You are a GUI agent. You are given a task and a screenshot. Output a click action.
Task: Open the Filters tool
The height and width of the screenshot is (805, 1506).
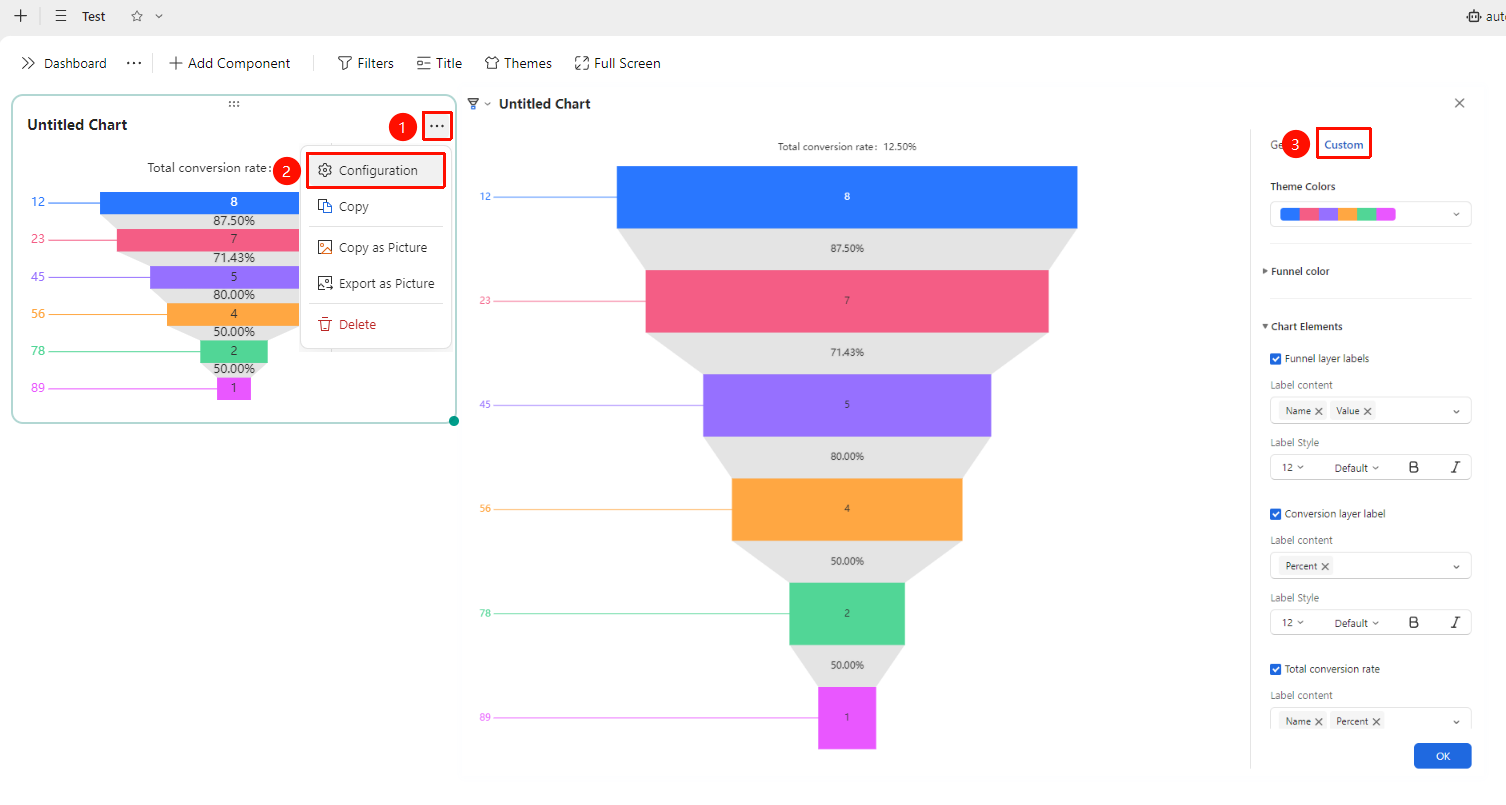pyautogui.click(x=365, y=63)
